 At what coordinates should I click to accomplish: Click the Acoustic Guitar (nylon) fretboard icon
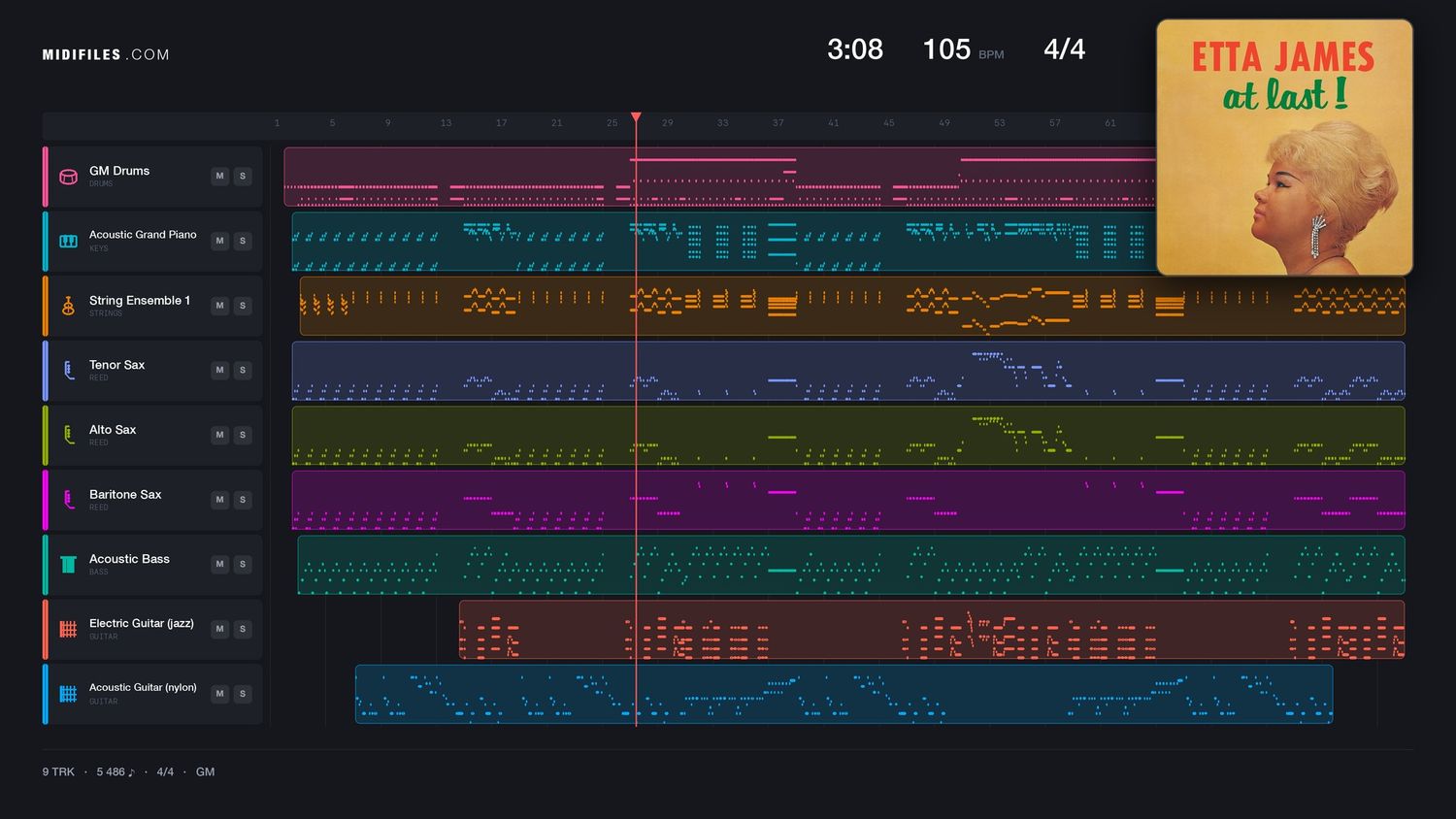point(68,694)
